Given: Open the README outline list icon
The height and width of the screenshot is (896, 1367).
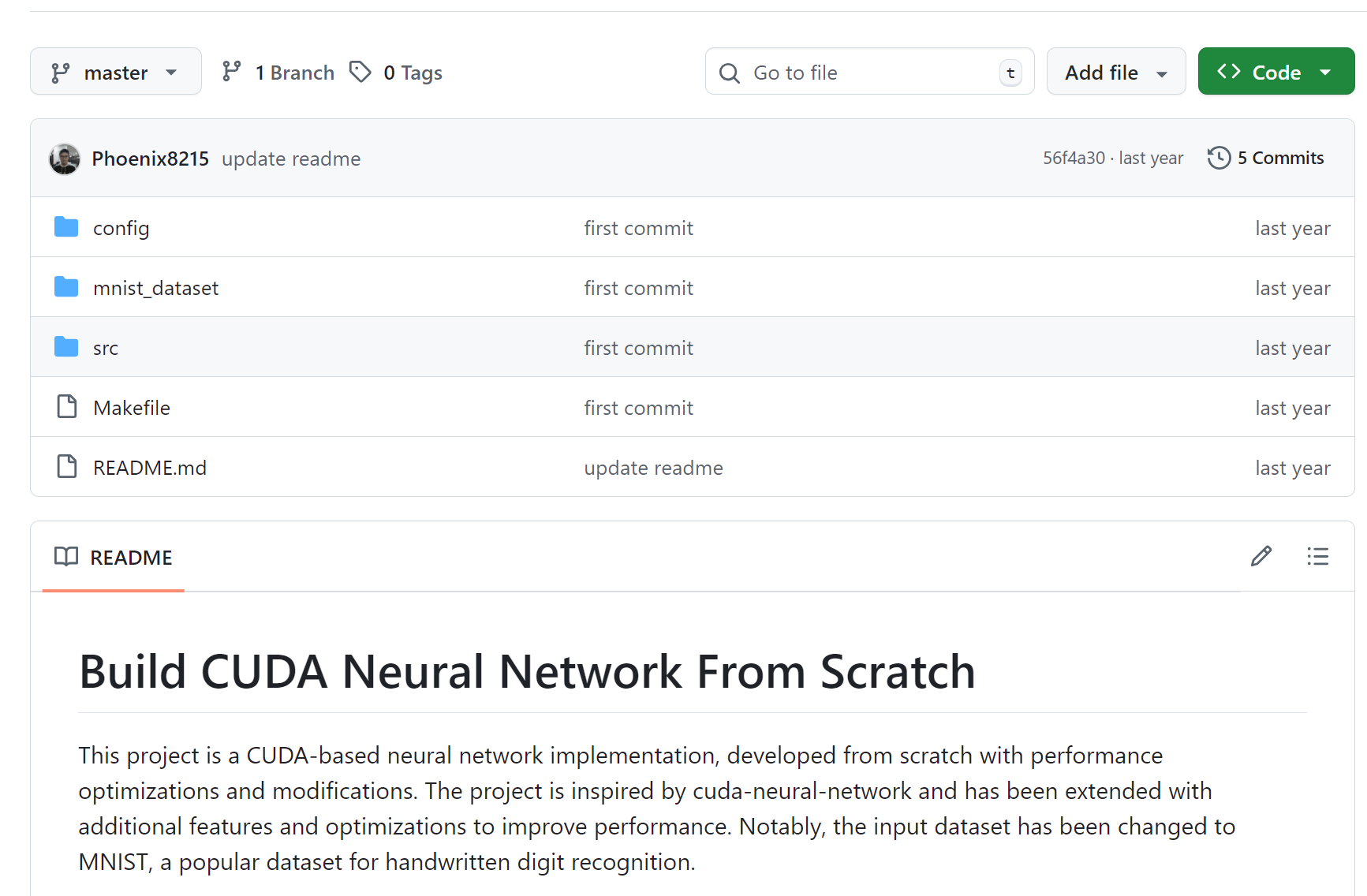Looking at the screenshot, I should pyautogui.click(x=1317, y=557).
